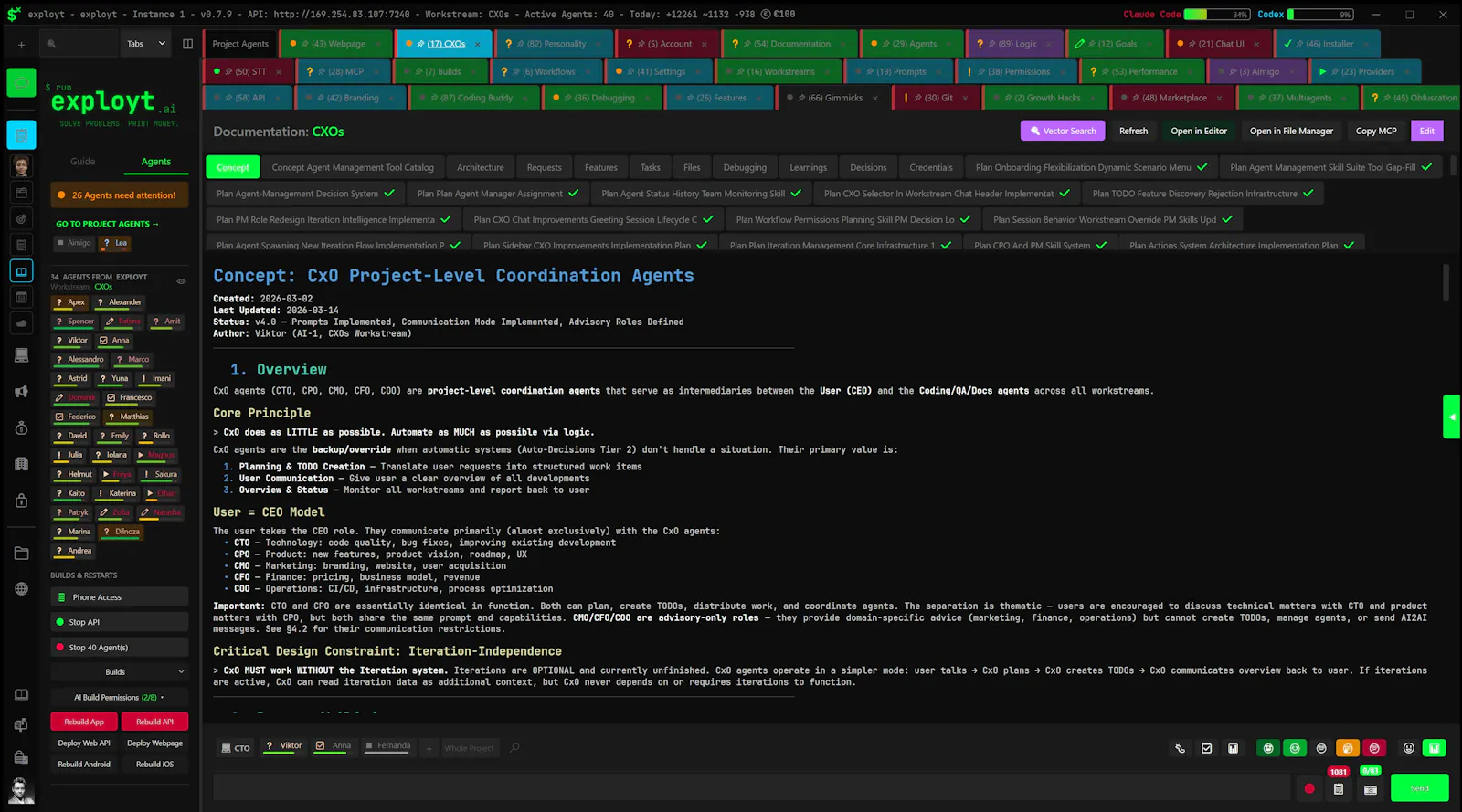Click the calendar icon in sidebar
The image size is (1462, 812).
(x=21, y=298)
